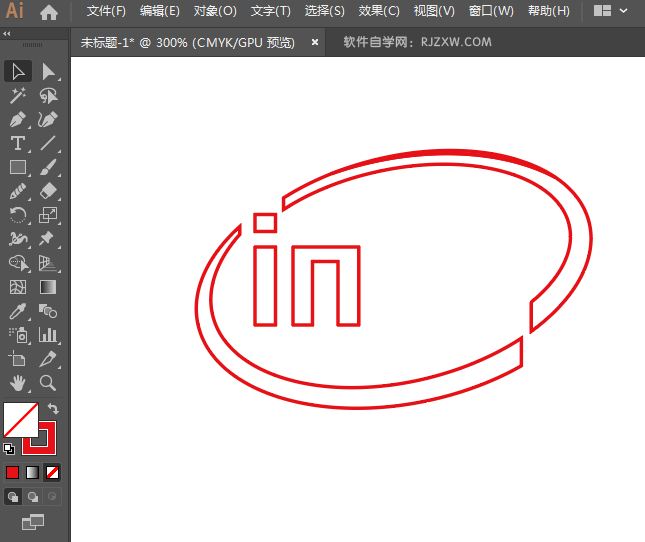The width and height of the screenshot is (645, 542).
Task: Open the 文字(T) menu
Action: click(x=271, y=11)
